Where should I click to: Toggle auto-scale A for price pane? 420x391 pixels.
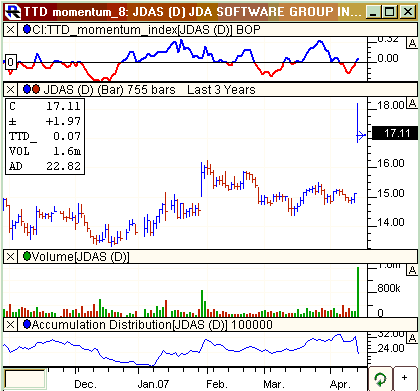412,104
